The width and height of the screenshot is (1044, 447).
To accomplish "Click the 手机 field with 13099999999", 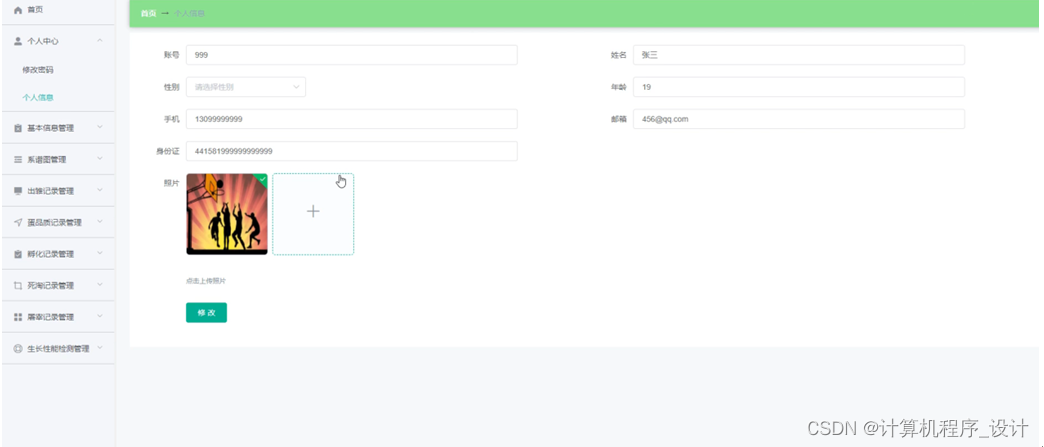I will (x=352, y=119).
